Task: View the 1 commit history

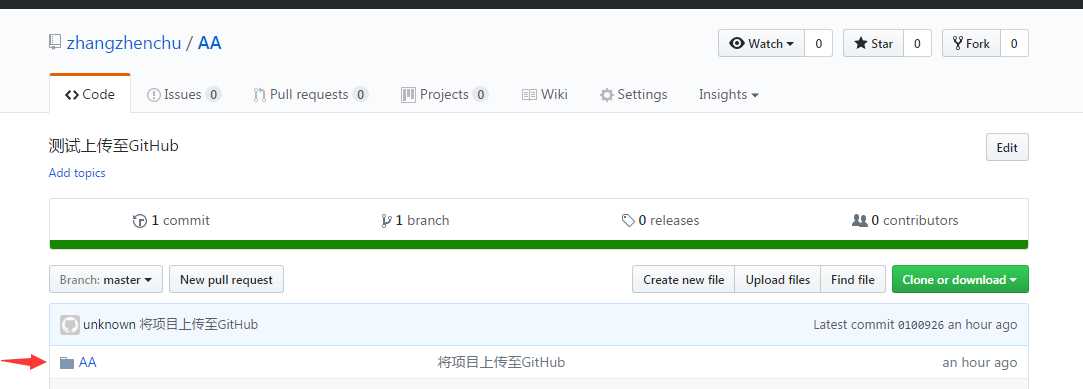Action: point(171,220)
